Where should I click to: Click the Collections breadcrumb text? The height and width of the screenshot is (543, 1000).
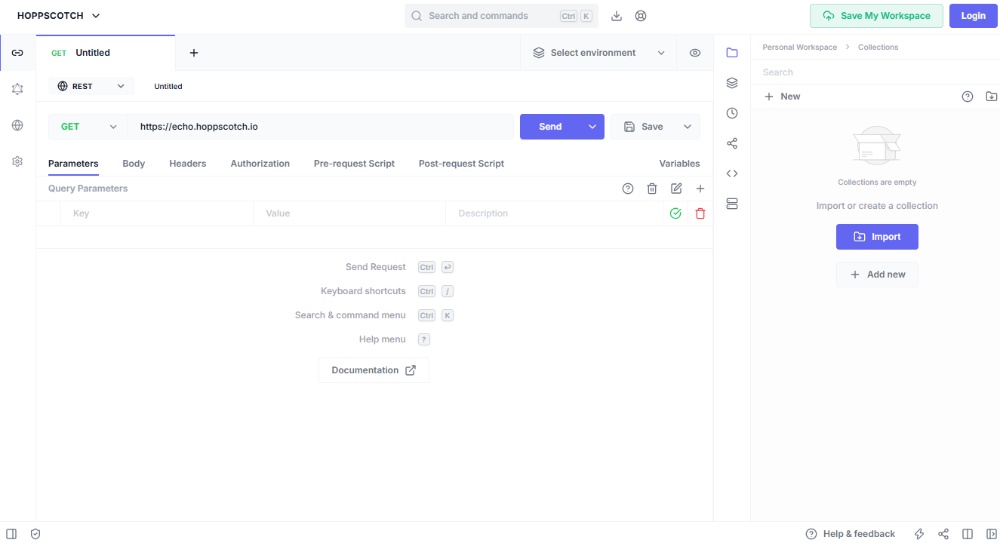pos(878,47)
